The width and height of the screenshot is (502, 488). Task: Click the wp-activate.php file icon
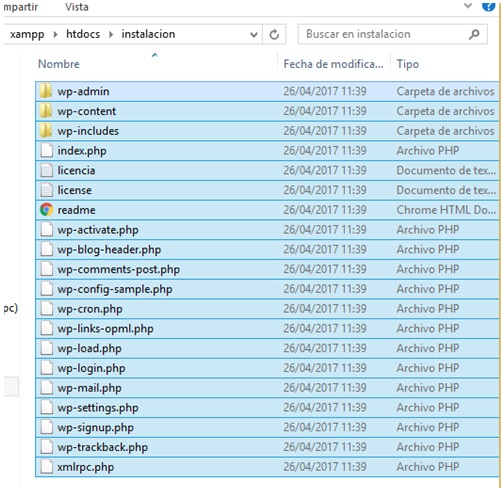pos(46,229)
